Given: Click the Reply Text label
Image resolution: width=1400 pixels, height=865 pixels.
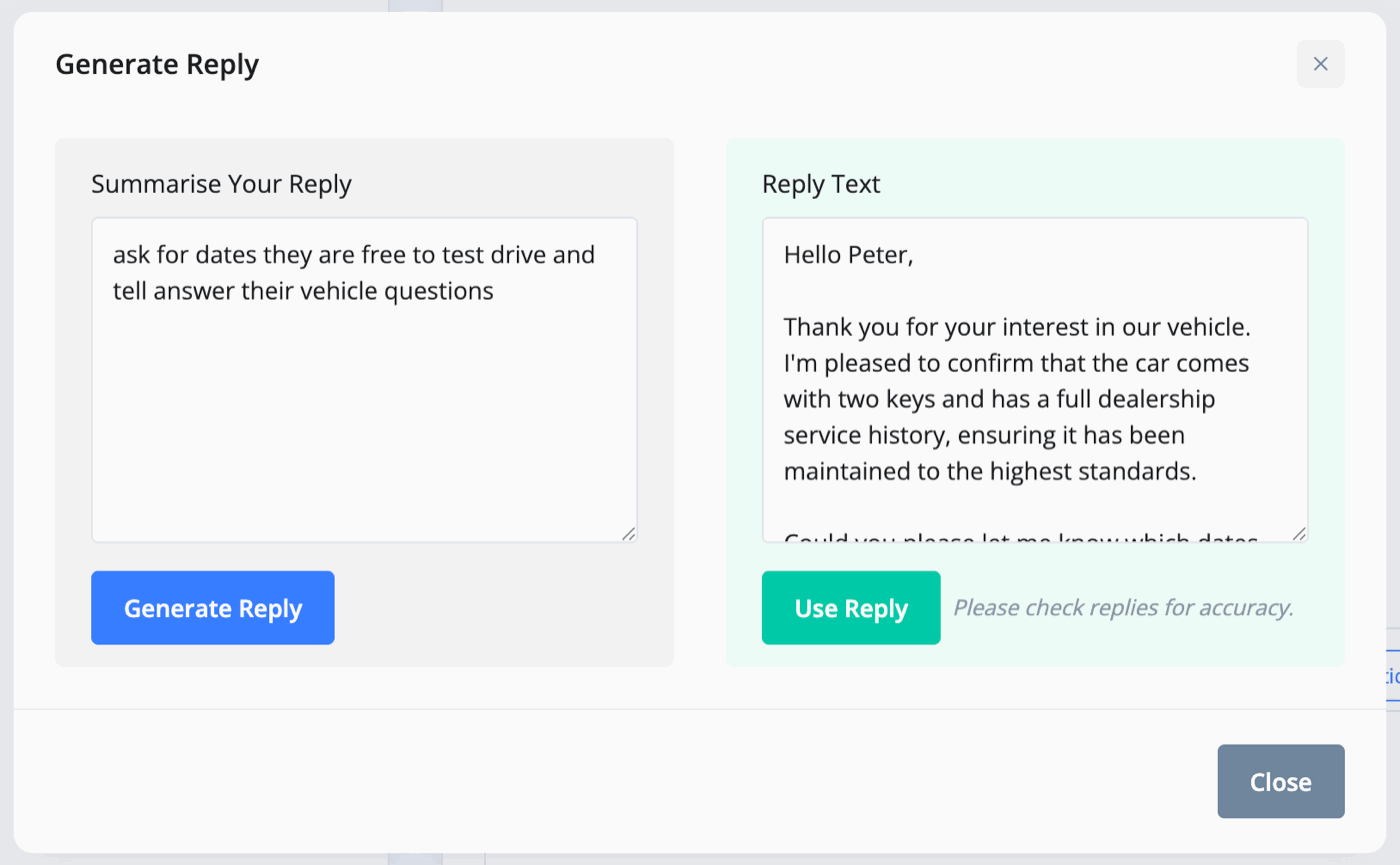Looking at the screenshot, I should click(x=821, y=184).
